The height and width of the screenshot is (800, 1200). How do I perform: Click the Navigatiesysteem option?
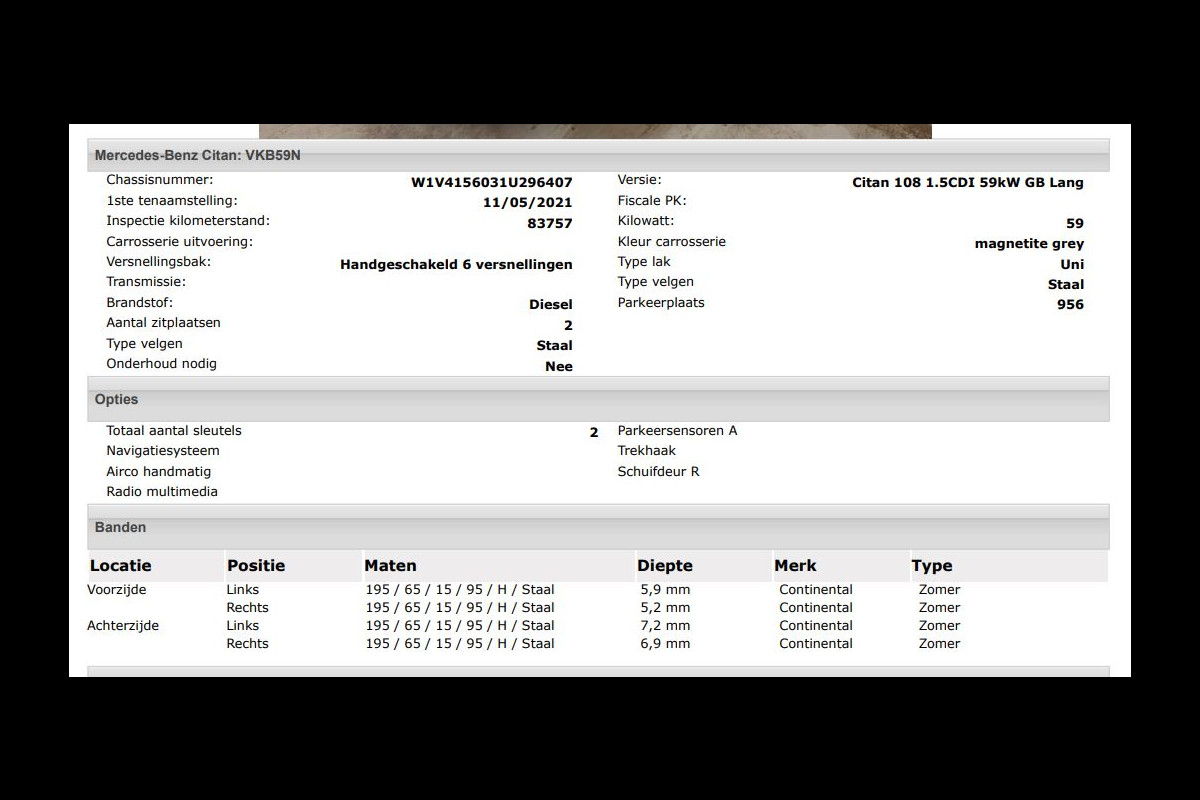tap(163, 451)
